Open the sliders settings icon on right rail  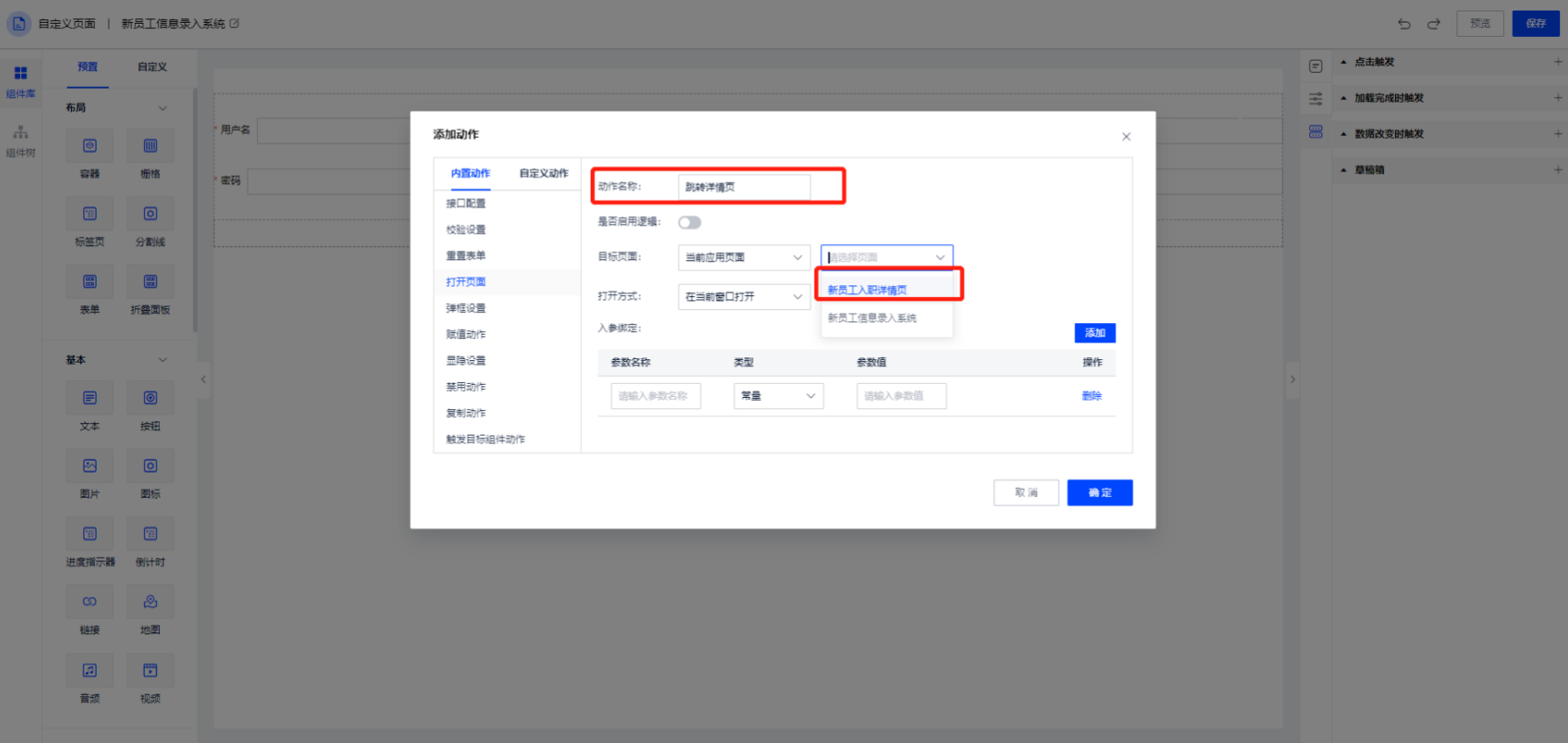click(x=1315, y=99)
